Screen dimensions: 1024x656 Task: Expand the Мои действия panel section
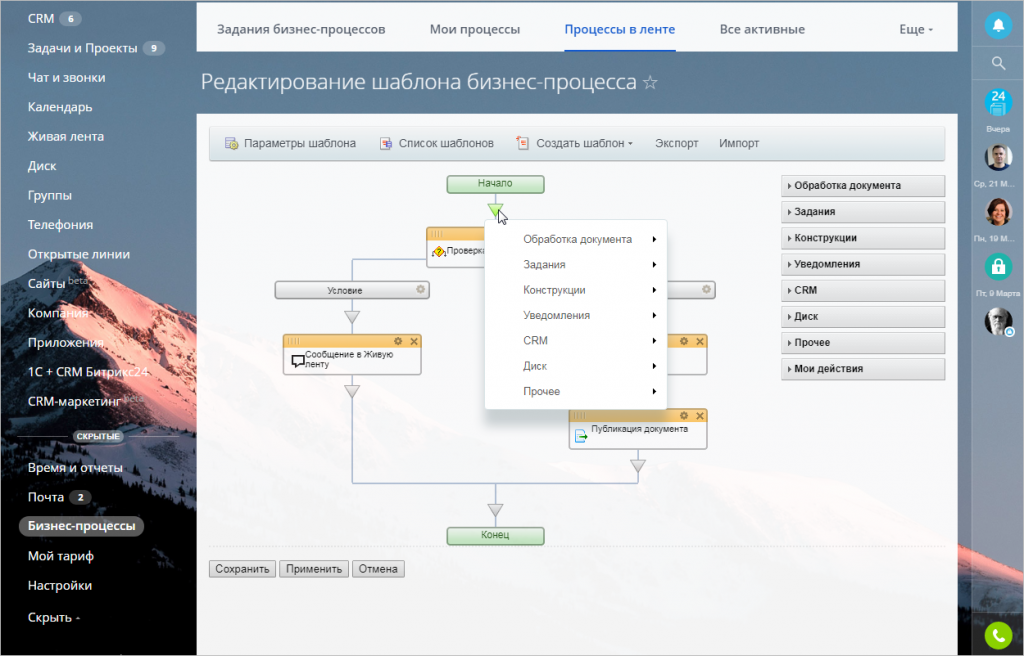[x=862, y=369]
